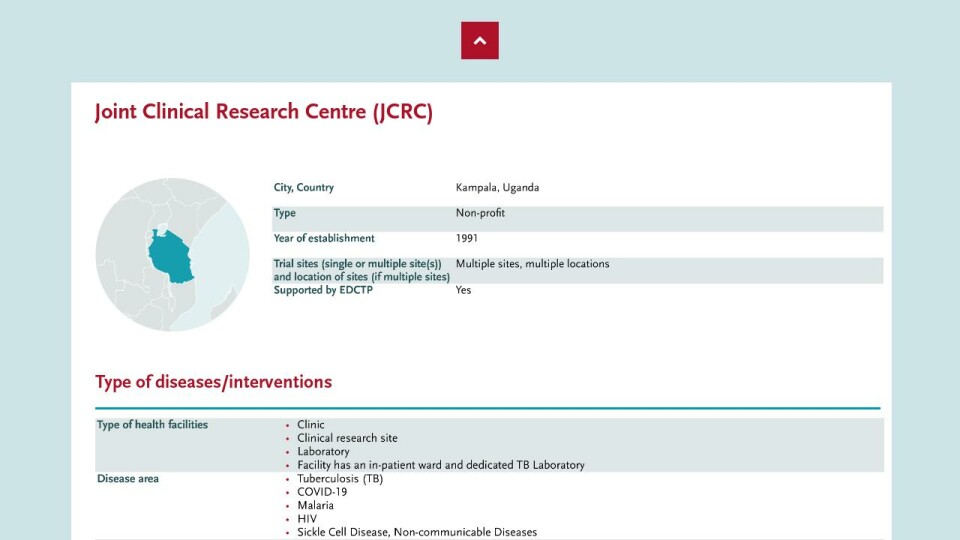Click the teal highlighted country on map

170,257
